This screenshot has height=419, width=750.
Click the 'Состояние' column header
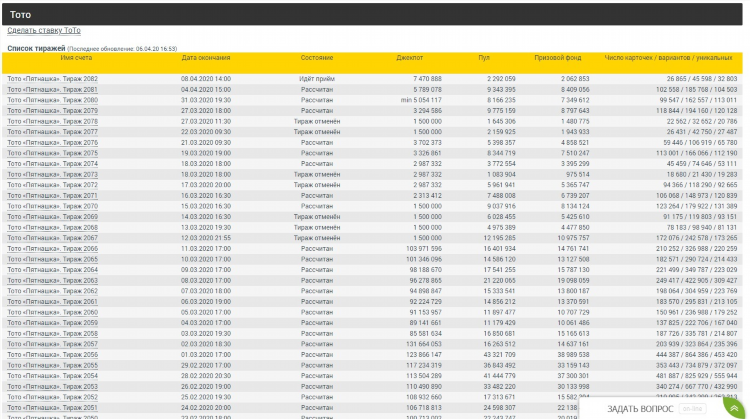pyautogui.click(x=317, y=58)
